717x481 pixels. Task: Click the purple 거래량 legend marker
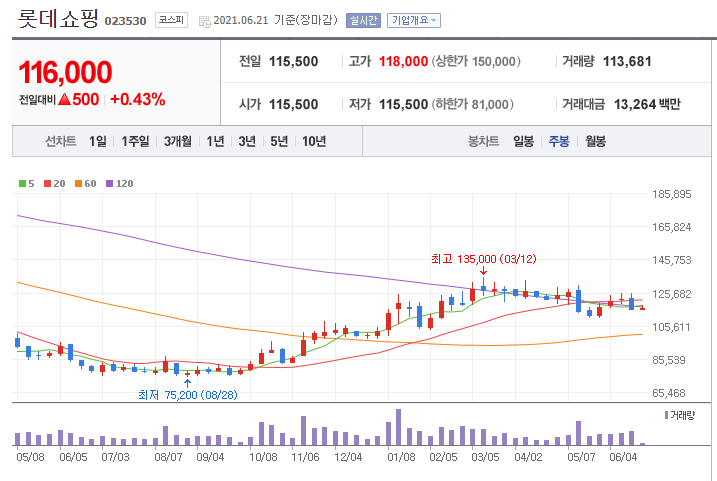click(x=666, y=415)
